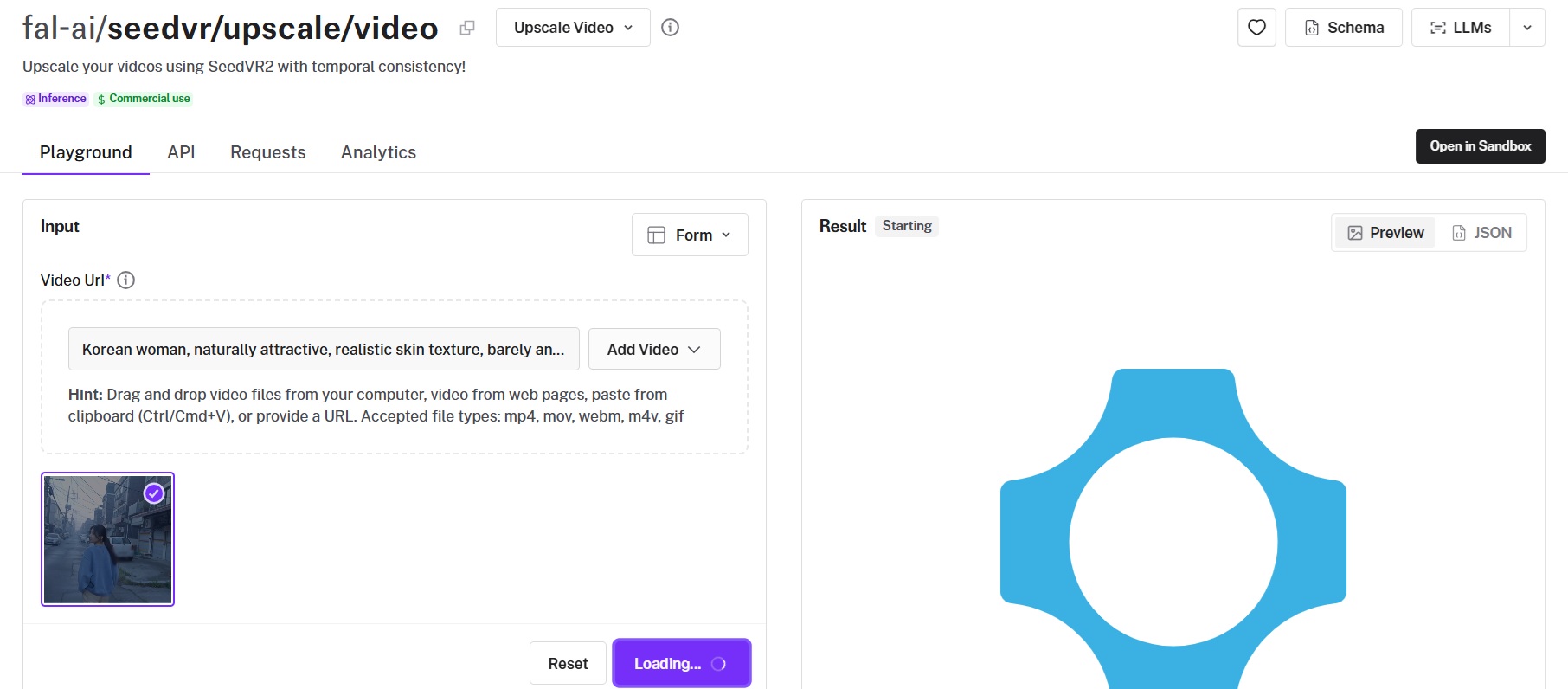Click Open in Sandbox
1568x689 pixels.
pyautogui.click(x=1481, y=146)
